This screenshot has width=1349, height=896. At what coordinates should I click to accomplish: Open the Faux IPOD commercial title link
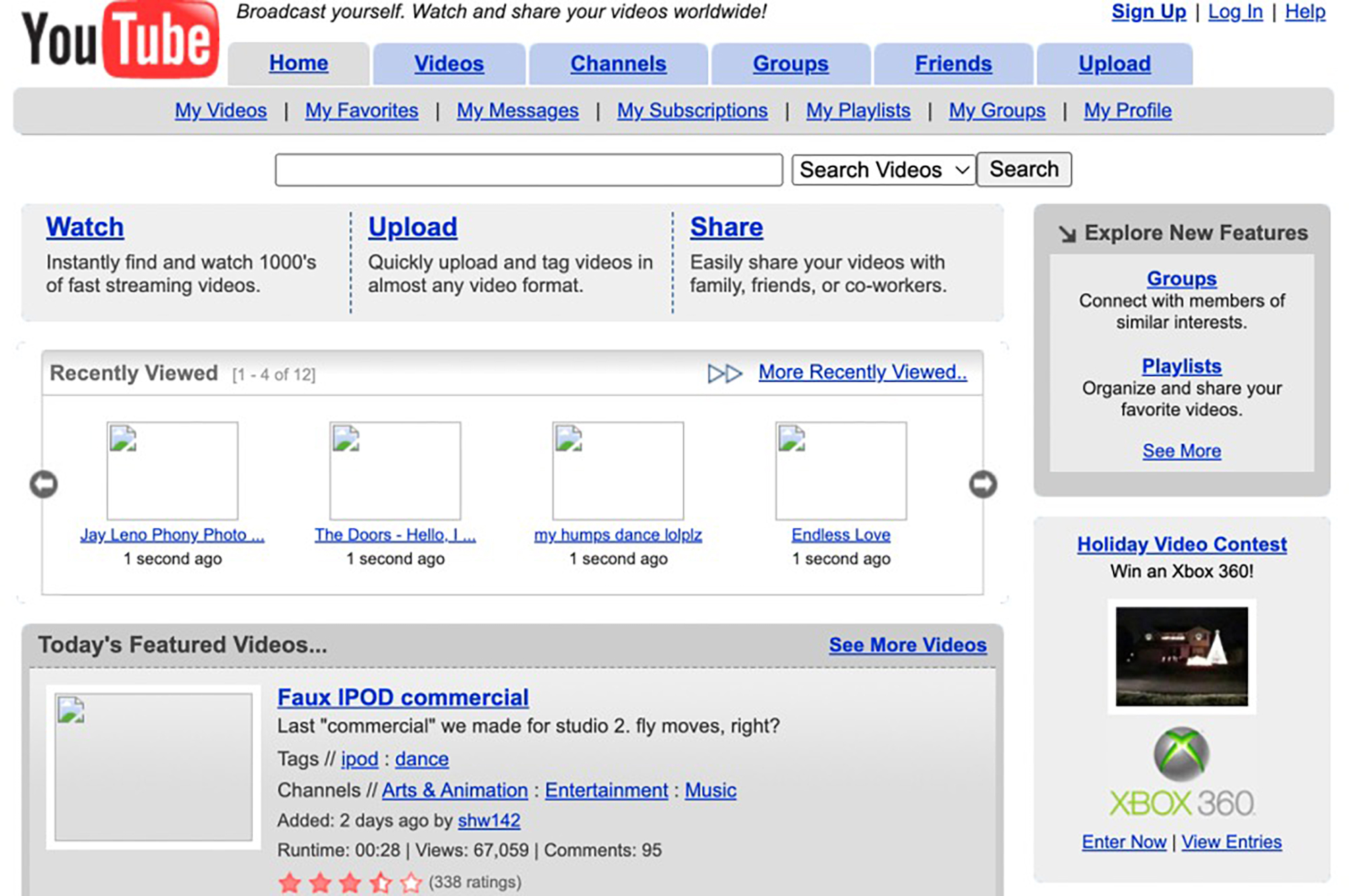point(403,697)
